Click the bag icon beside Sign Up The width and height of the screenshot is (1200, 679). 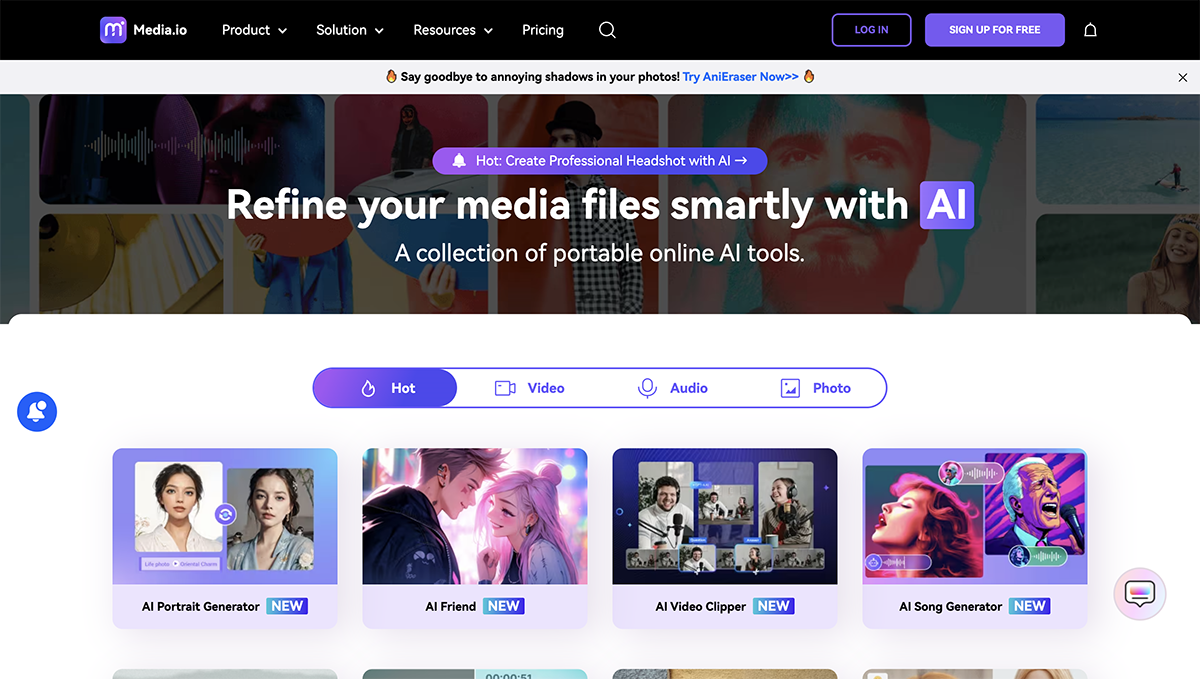pyautogui.click(x=1090, y=30)
